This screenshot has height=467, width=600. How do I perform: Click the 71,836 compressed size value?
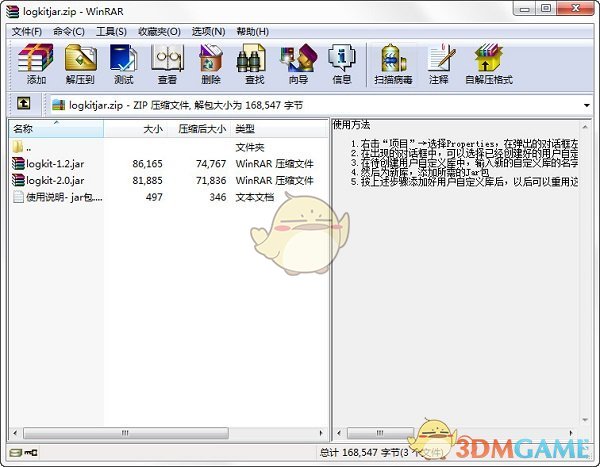click(211, 180)
